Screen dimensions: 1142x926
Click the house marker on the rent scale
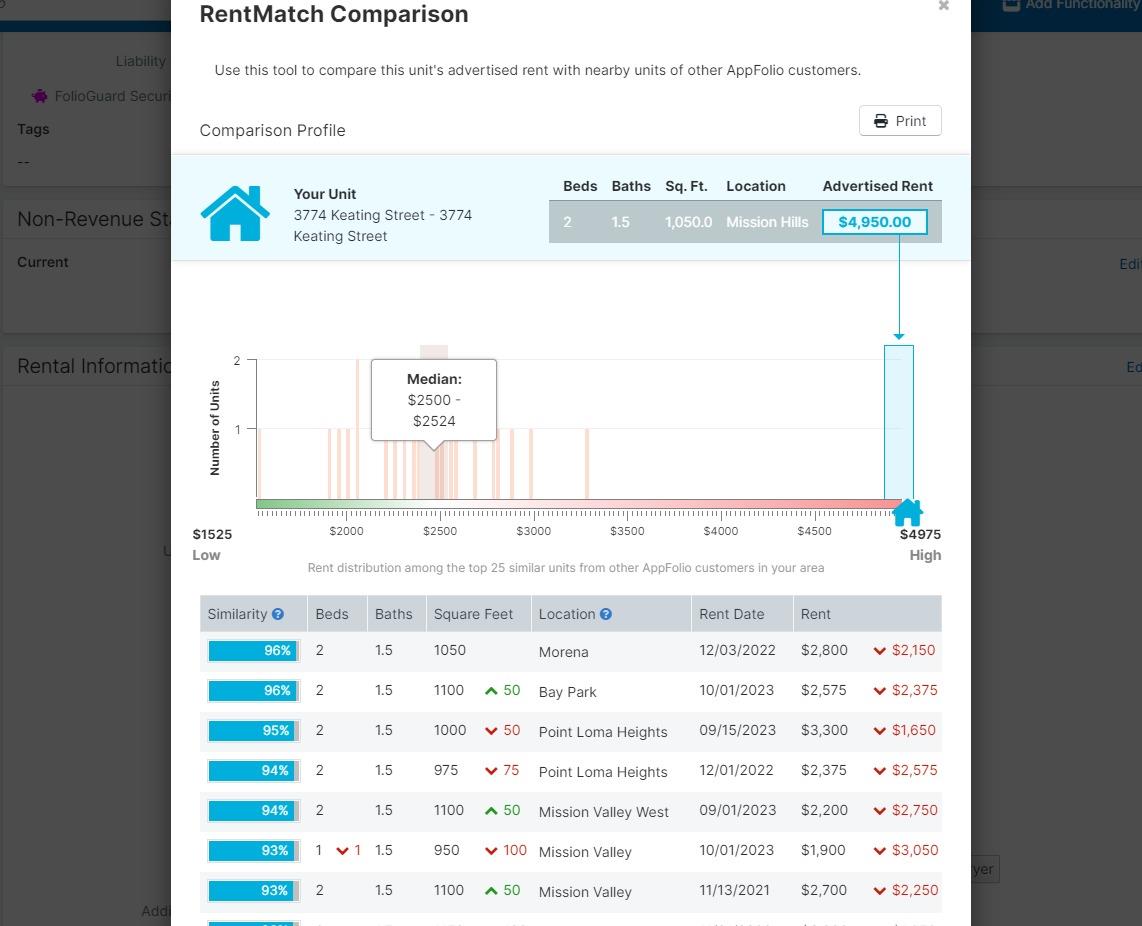coord(907,513)
